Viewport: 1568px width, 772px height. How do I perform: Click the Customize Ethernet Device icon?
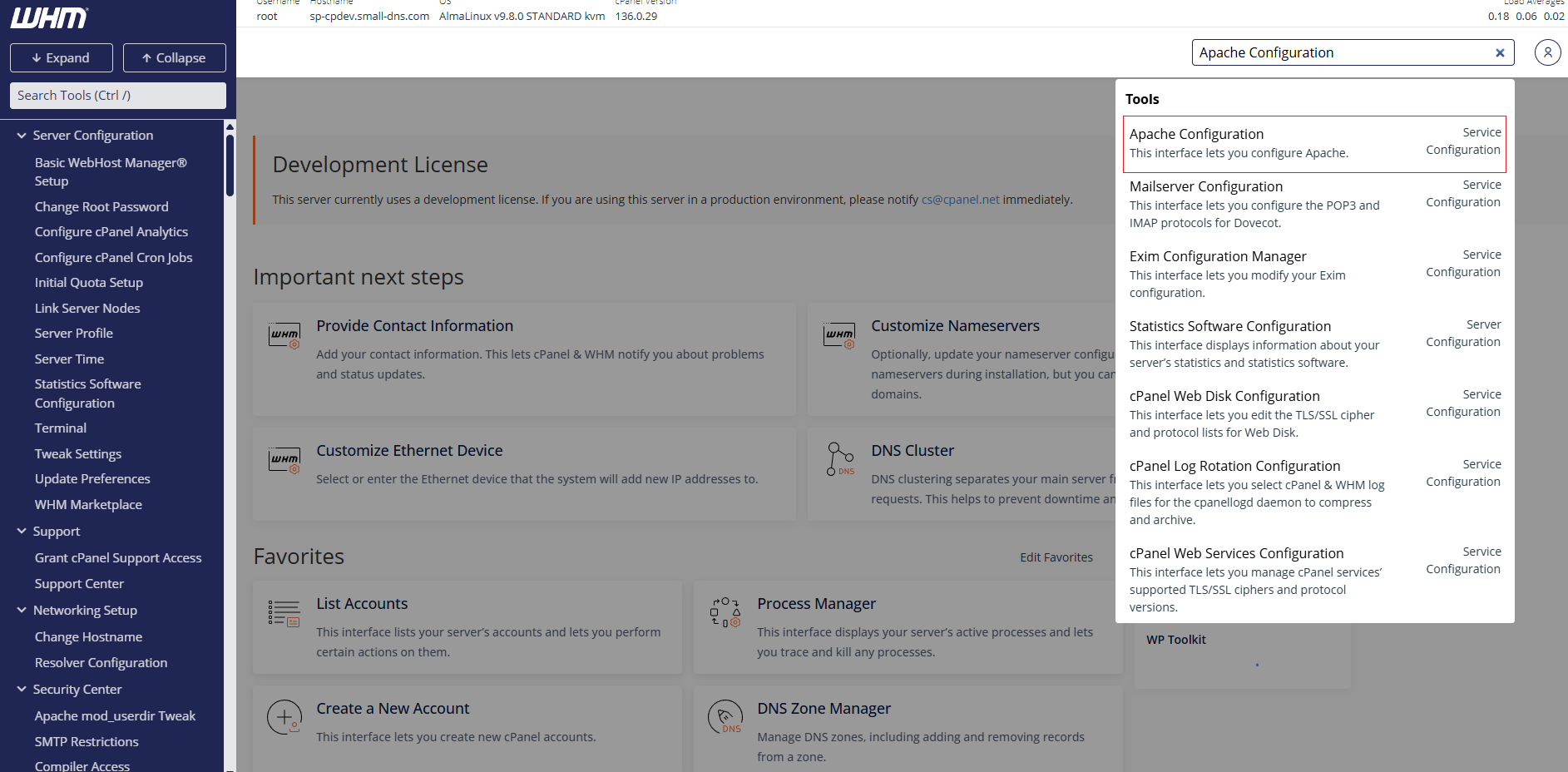pos(284,460)
